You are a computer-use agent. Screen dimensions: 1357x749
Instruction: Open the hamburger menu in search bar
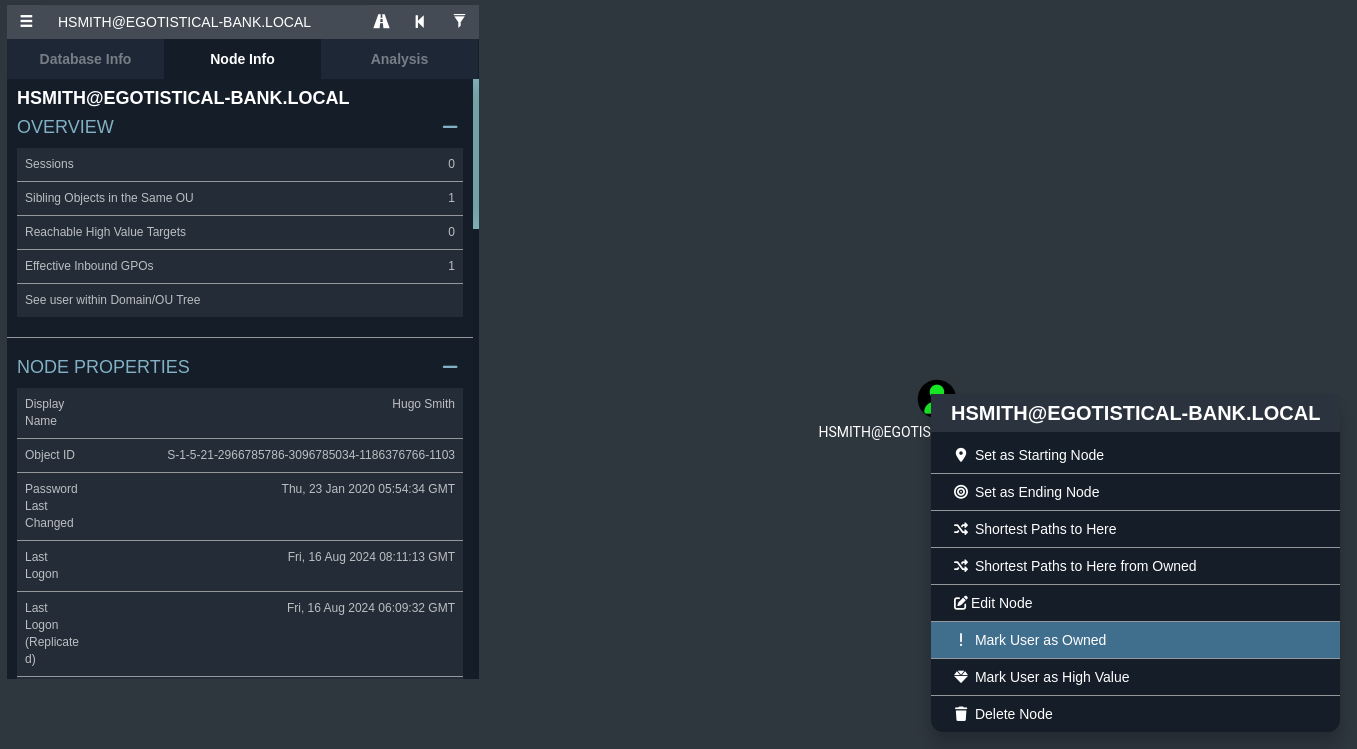coord(26,21)
